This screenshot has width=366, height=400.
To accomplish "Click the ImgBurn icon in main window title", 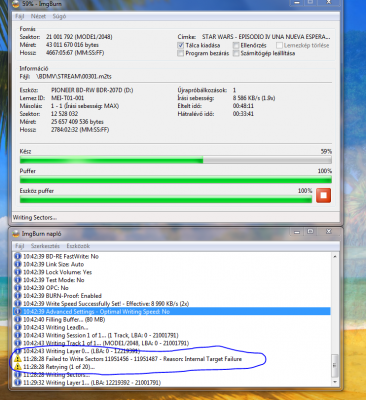I will [x=16, y=4].
